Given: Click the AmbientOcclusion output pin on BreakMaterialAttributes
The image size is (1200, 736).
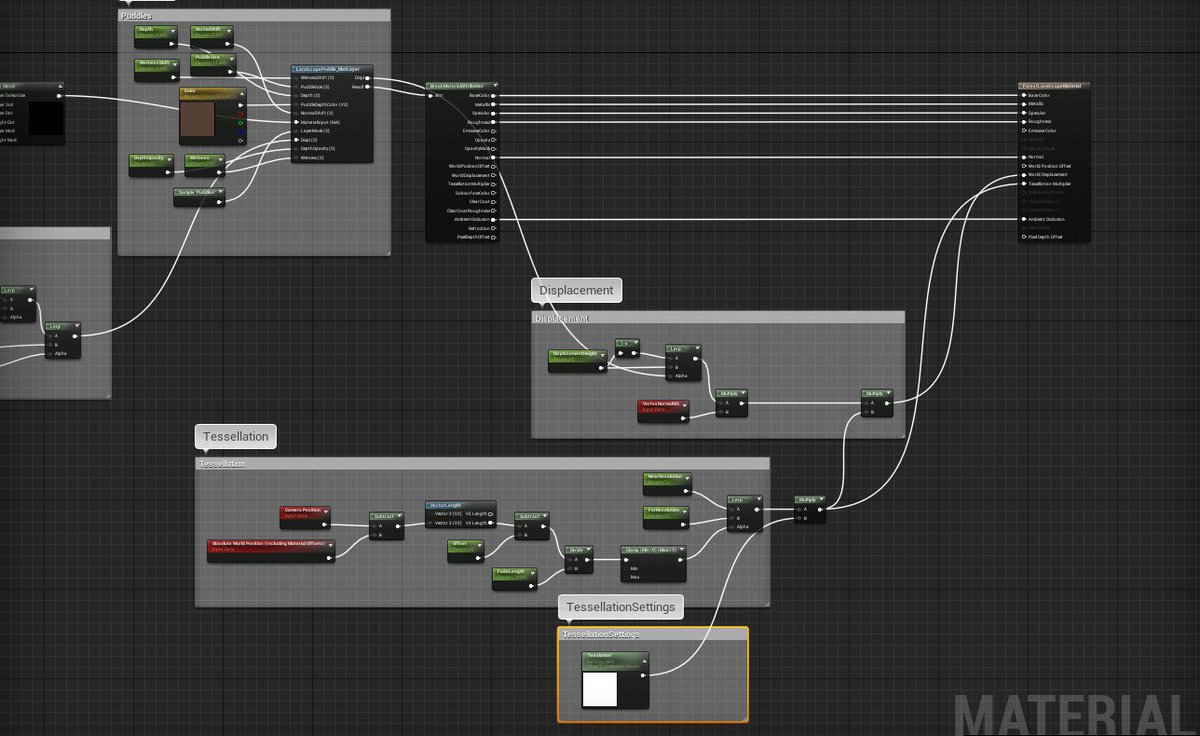Looking at the screenshot, I should pos(493,219).
